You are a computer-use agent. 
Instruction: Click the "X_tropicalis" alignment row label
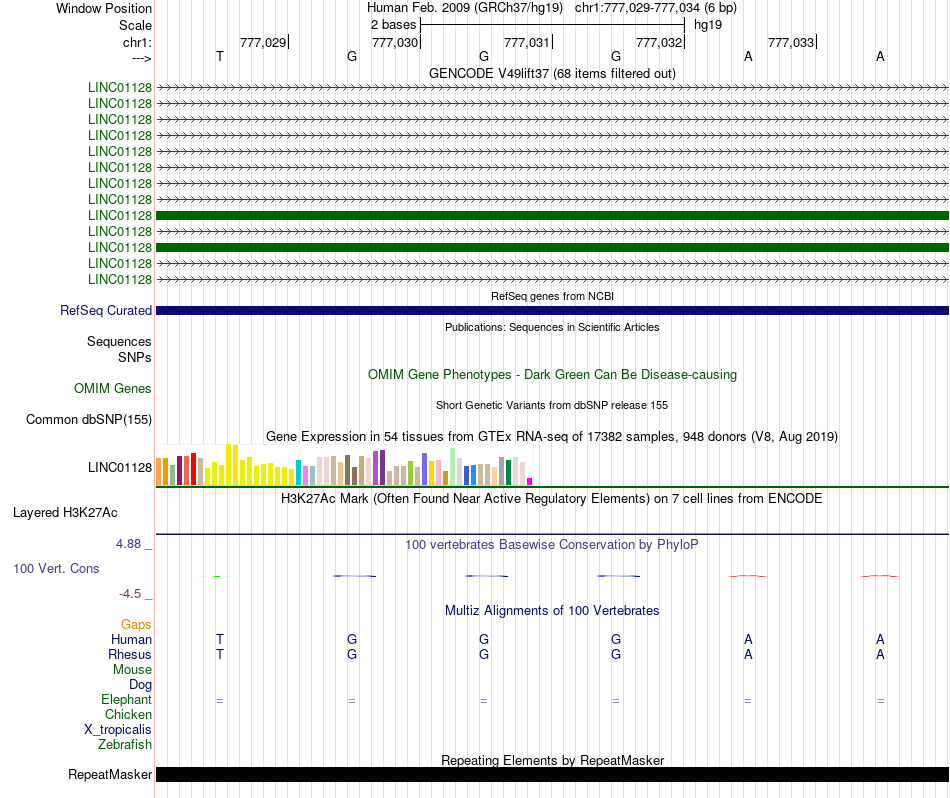pos(118,730)
